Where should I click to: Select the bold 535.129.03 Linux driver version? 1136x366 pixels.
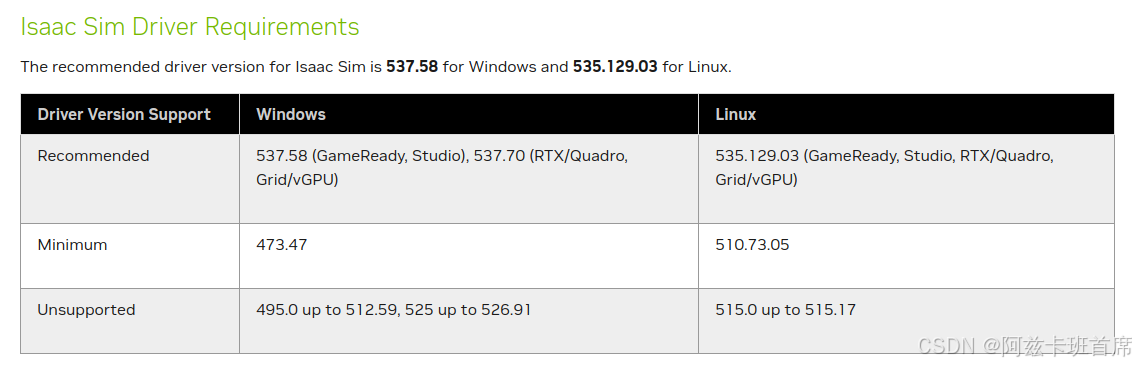tap(615, 67)
